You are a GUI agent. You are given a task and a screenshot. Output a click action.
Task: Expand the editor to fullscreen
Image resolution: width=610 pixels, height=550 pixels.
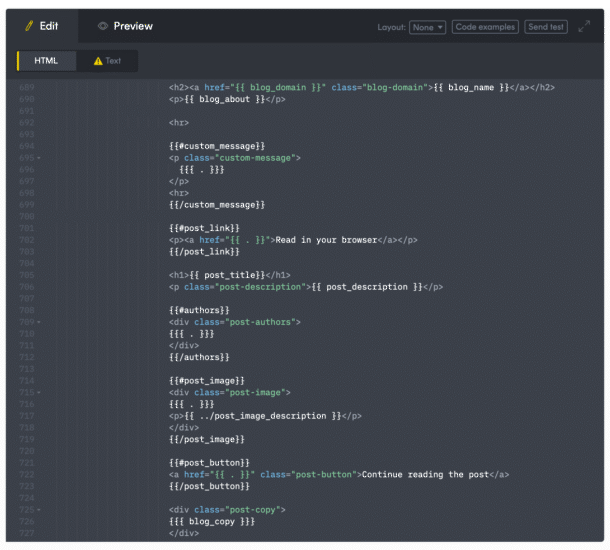584,27
